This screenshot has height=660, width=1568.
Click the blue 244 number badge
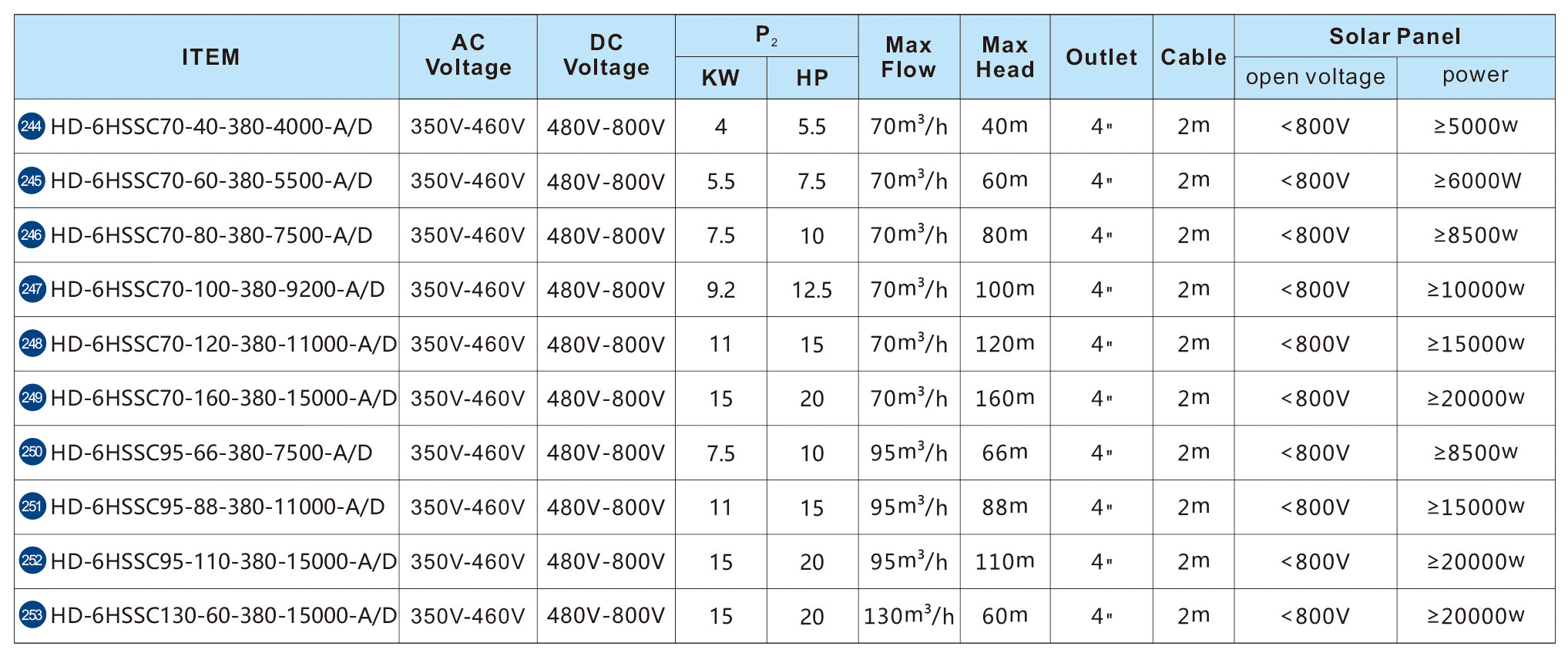tap(32, 126)
